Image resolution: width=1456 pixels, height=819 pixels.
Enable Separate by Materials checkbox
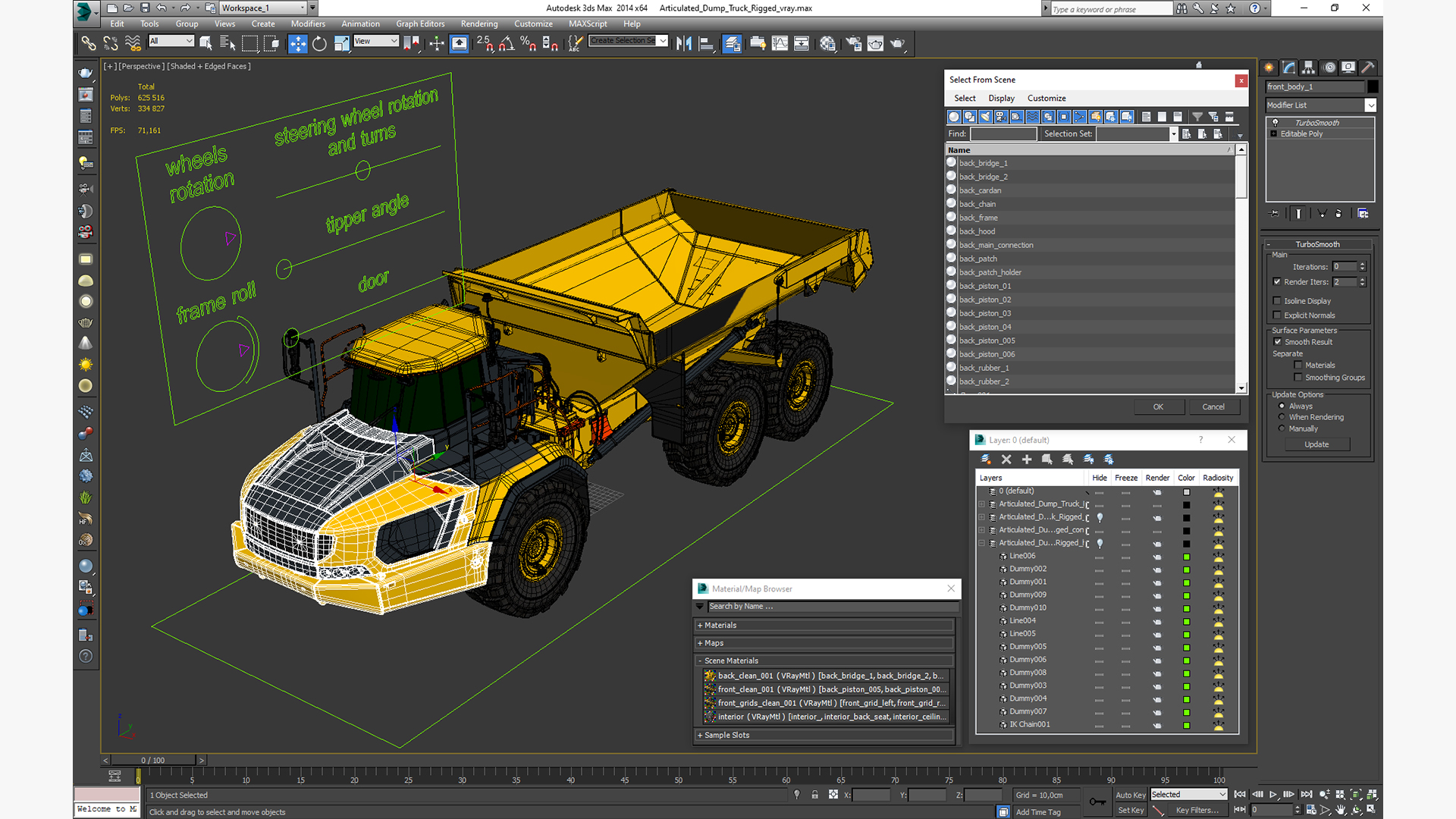coord(1298,366)
